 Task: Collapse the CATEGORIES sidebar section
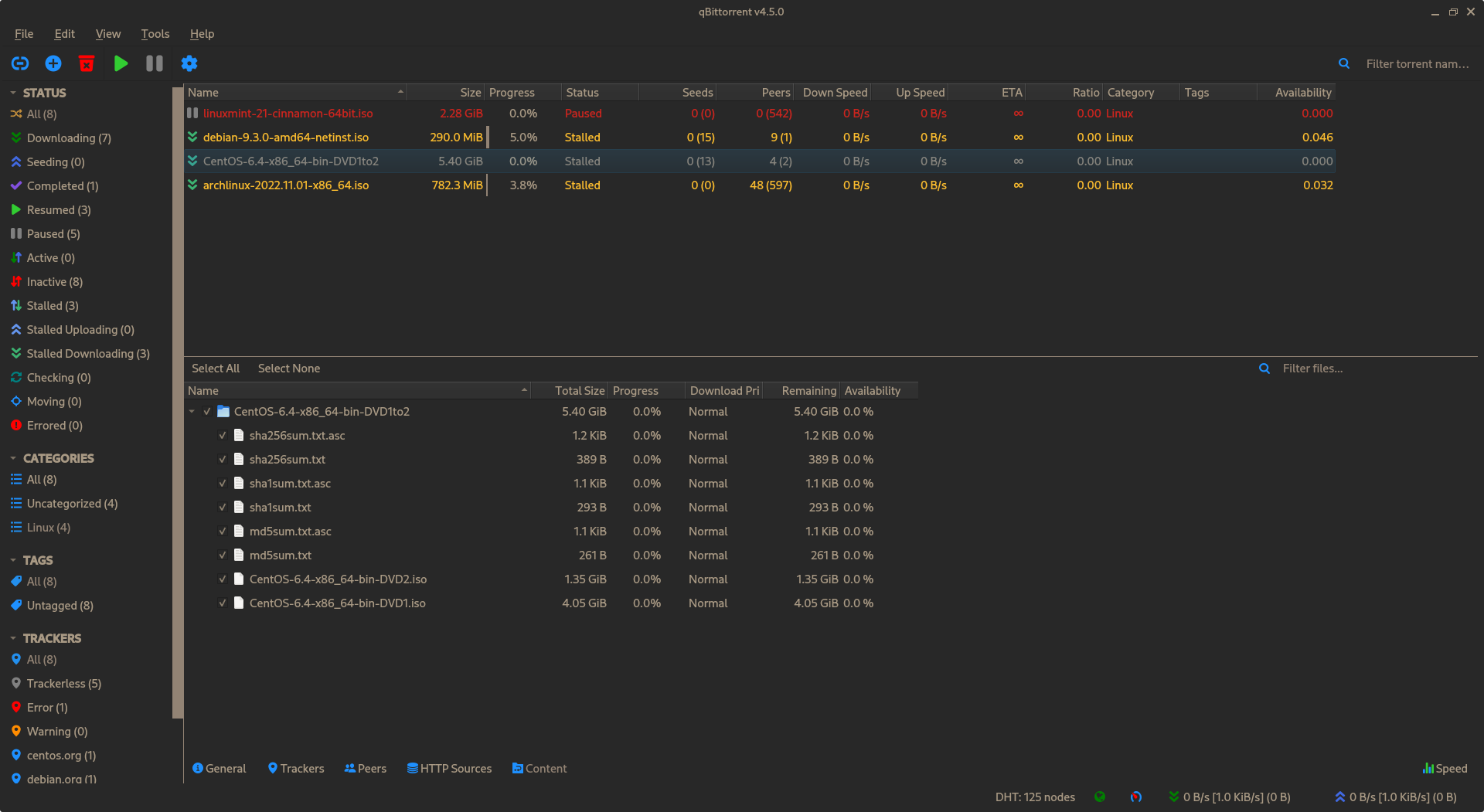(x=13, y=458)
